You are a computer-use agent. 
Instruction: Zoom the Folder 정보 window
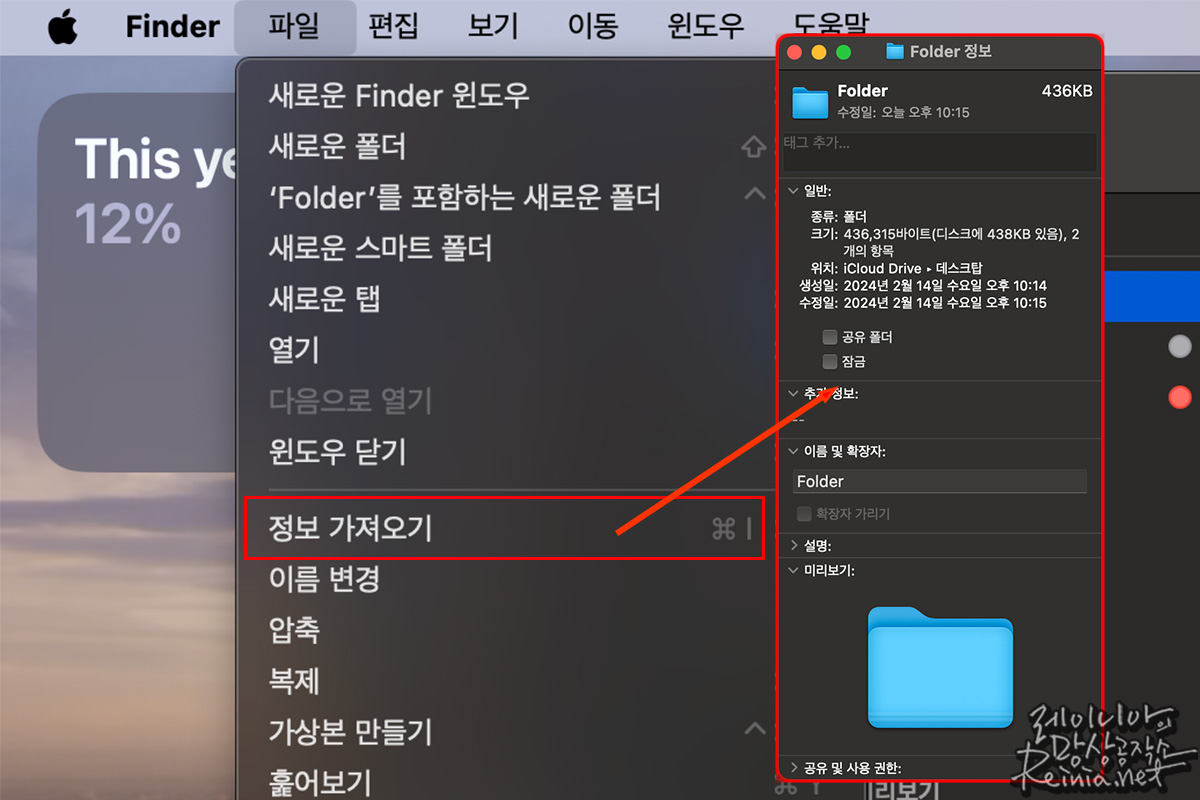click(843, 52)
